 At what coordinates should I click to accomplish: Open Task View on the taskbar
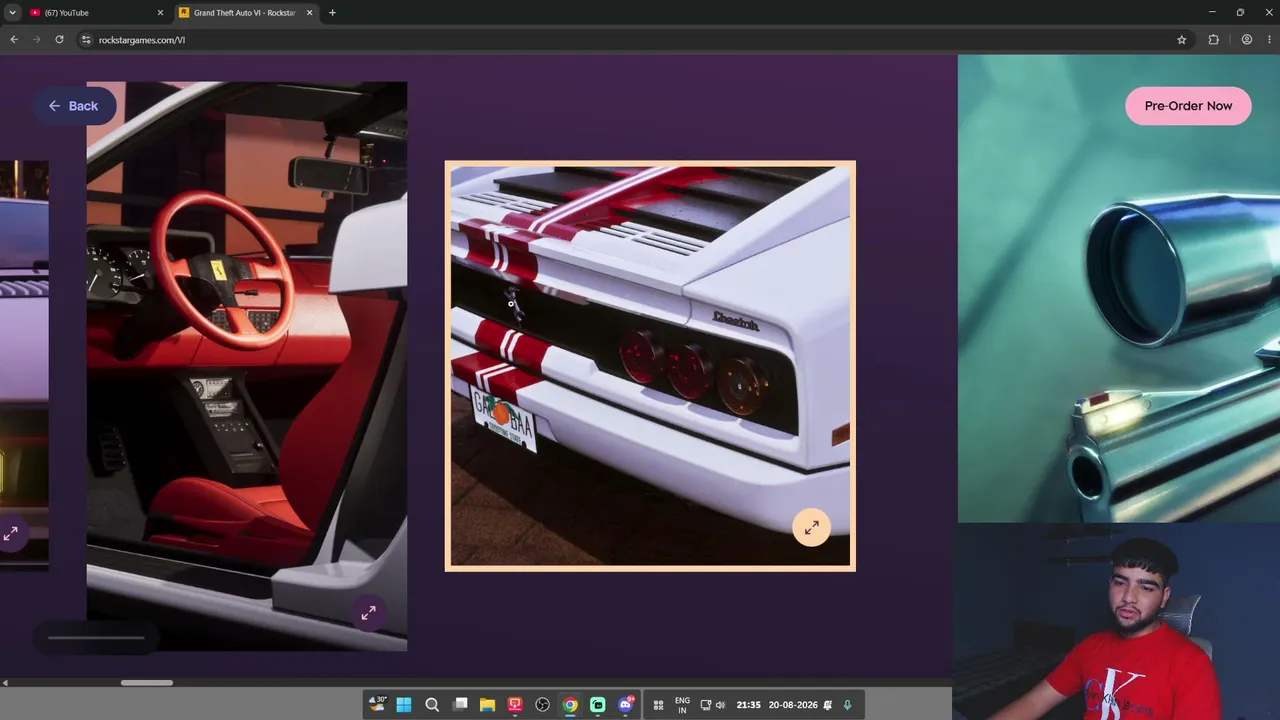pos(460,705)
